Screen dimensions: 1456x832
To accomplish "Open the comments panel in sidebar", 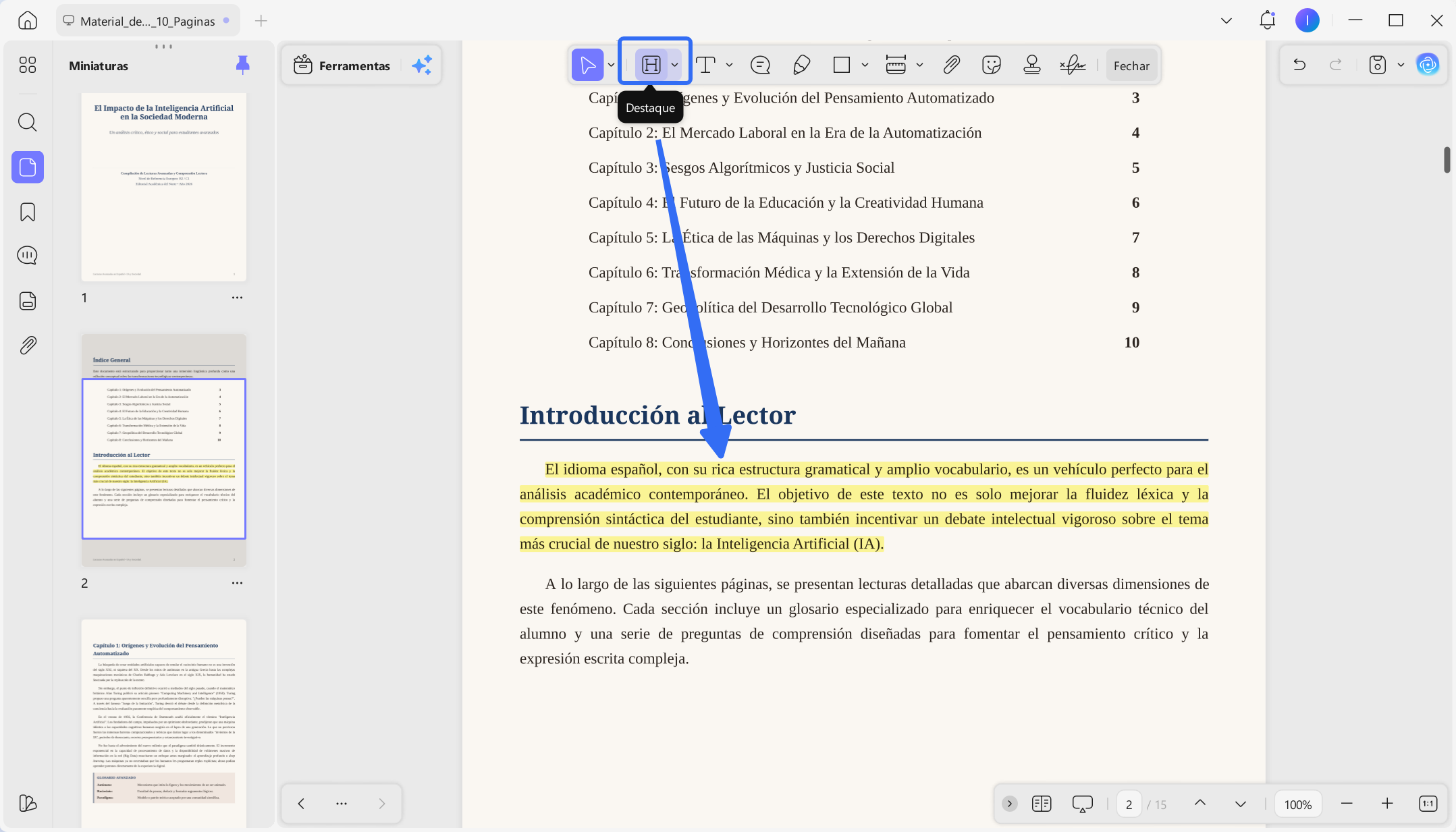I will click(28, 255).
